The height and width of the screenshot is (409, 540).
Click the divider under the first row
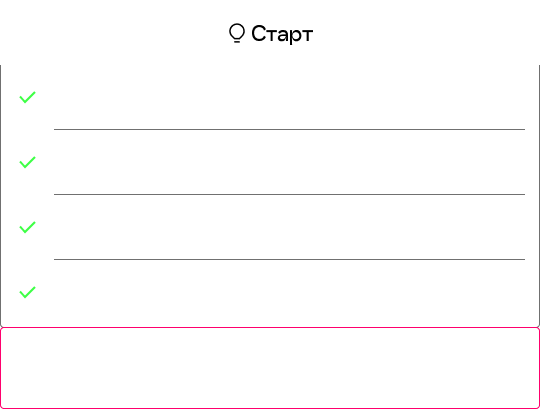(x=289, y=129)
